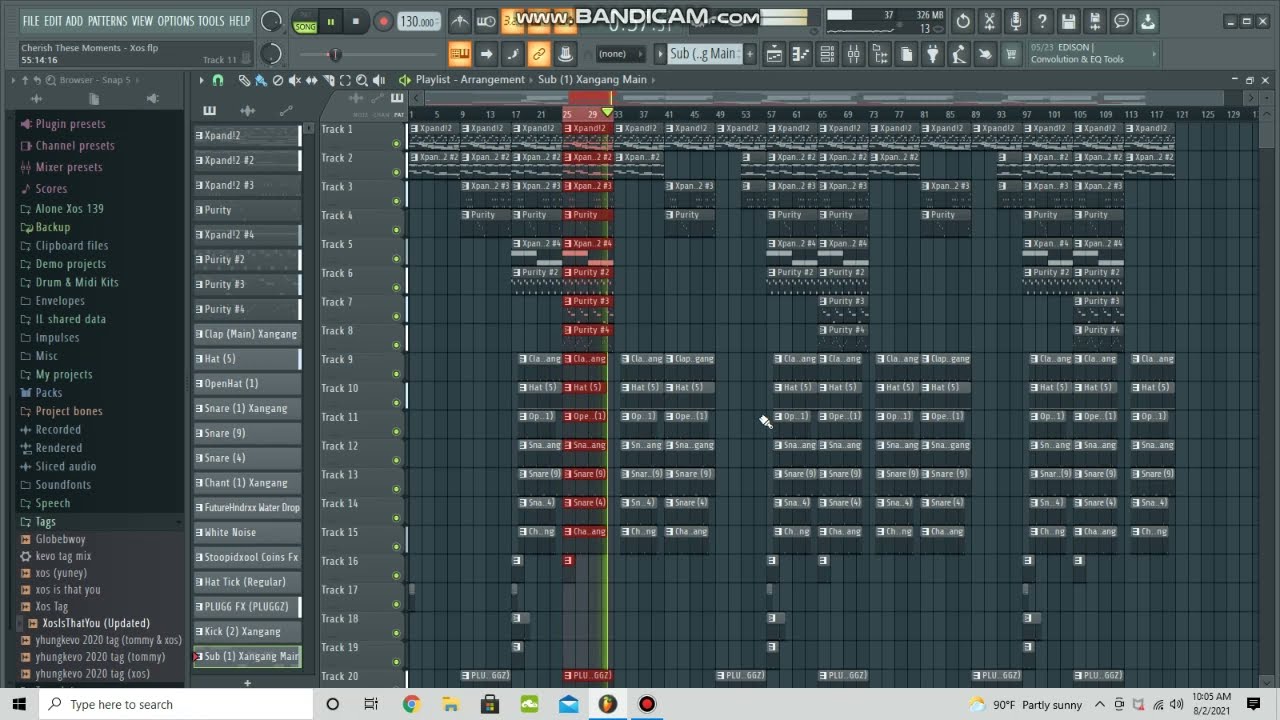Toggle the orange link icon in recording panel
1280x720 pixels.
(x=538, y=54)
